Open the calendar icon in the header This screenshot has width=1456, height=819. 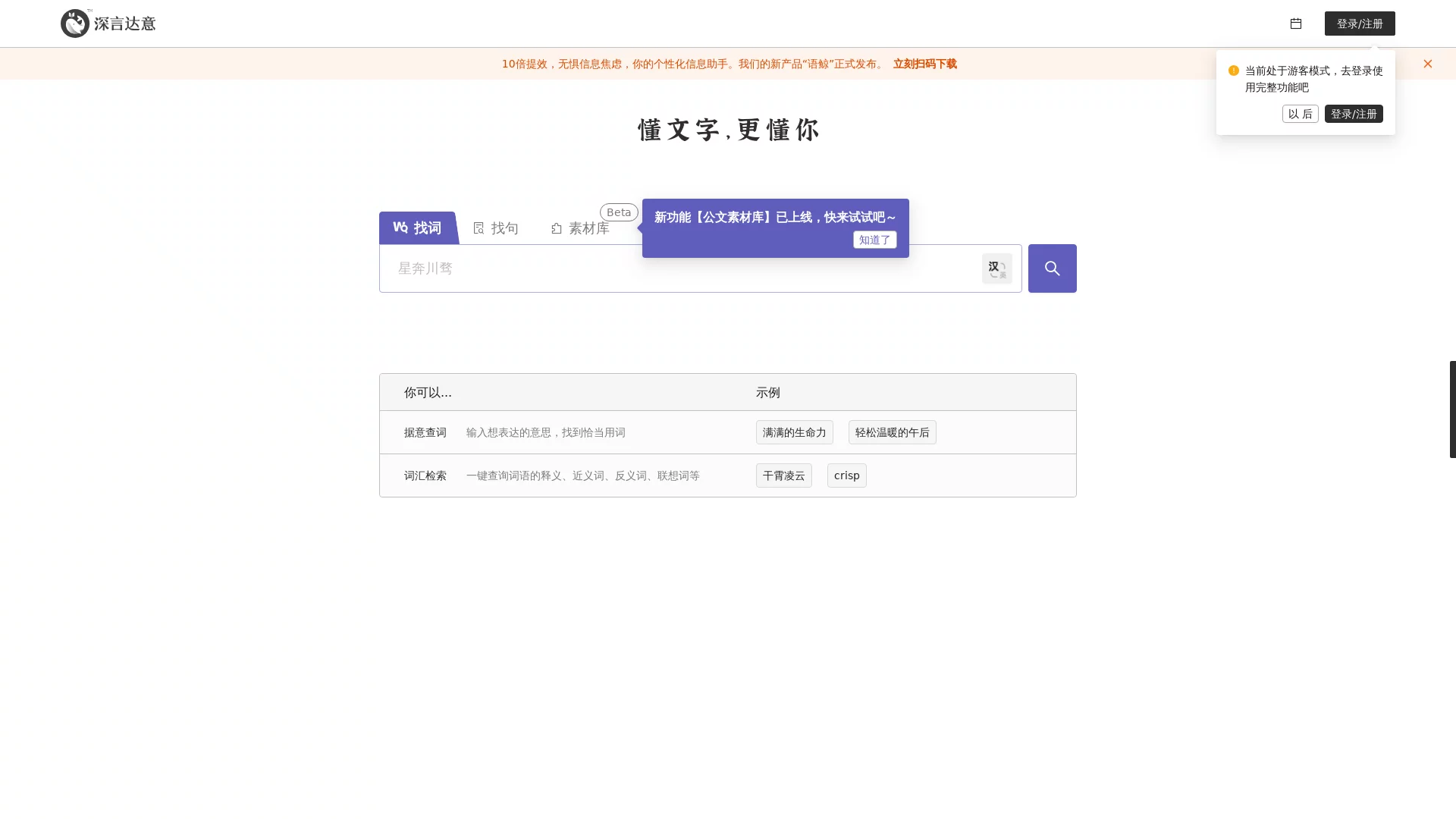[1295, 24]
